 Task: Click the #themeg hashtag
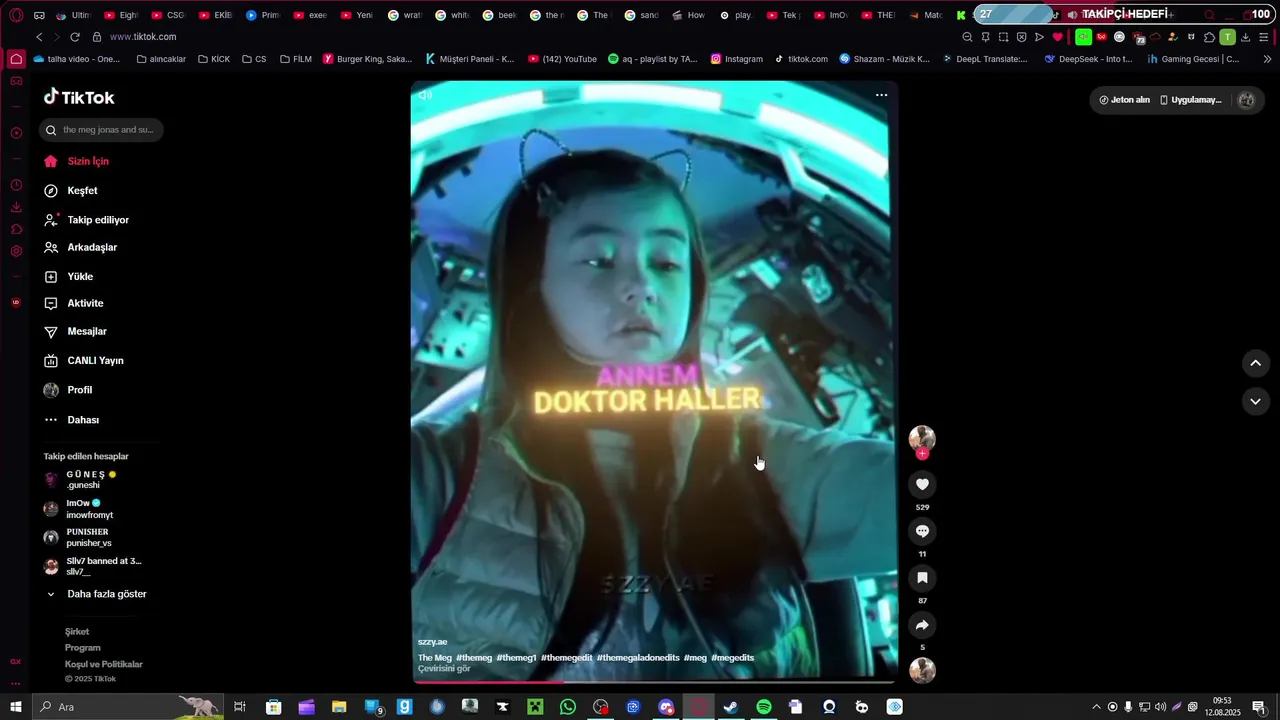tap(474, 658)
